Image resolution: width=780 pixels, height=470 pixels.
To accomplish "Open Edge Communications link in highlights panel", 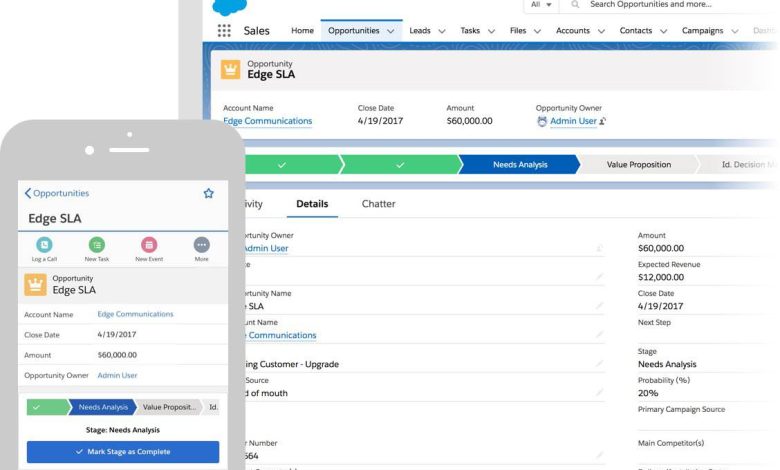I will point(268,121).
